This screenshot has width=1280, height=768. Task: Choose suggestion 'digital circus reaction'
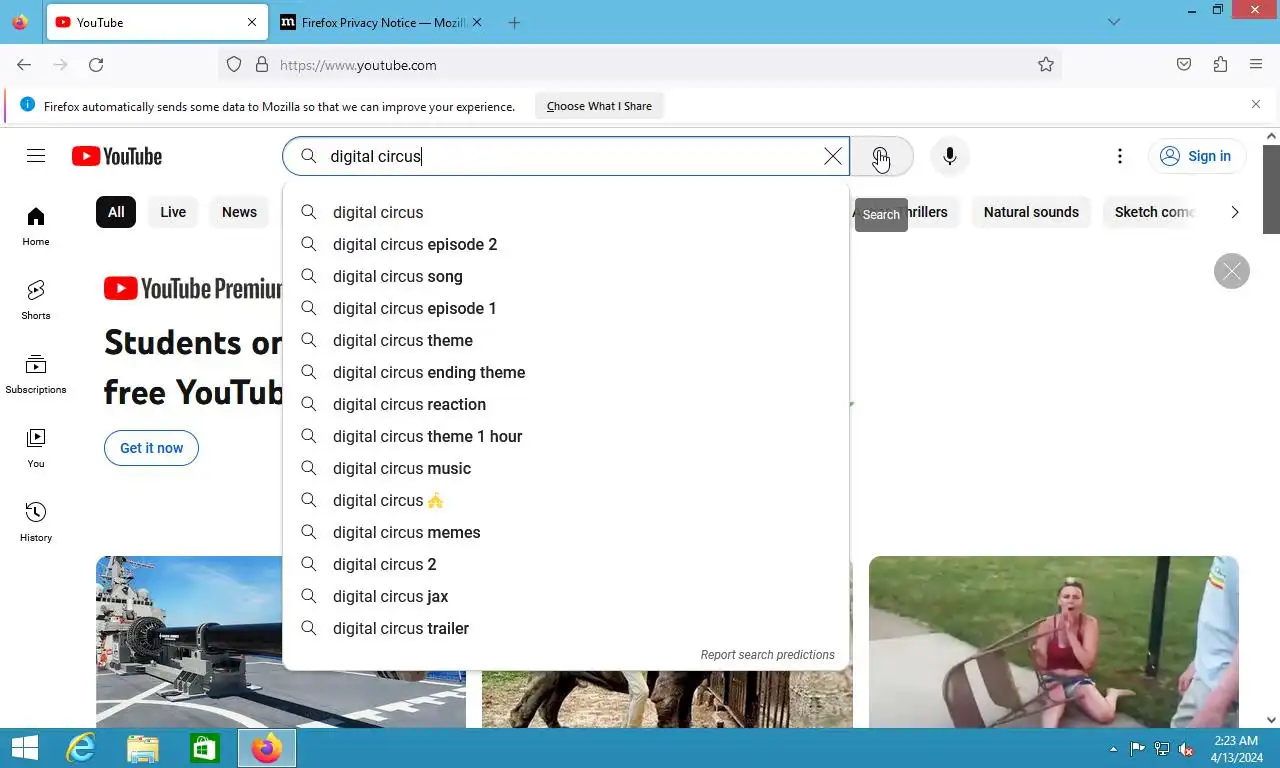(566, 404)
